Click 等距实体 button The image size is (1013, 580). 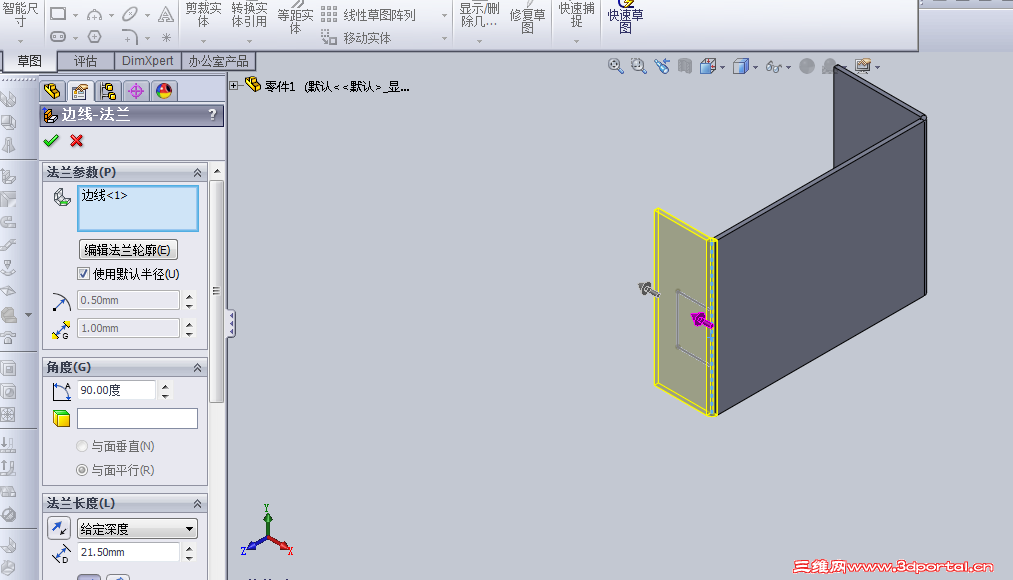click(295, 19)
